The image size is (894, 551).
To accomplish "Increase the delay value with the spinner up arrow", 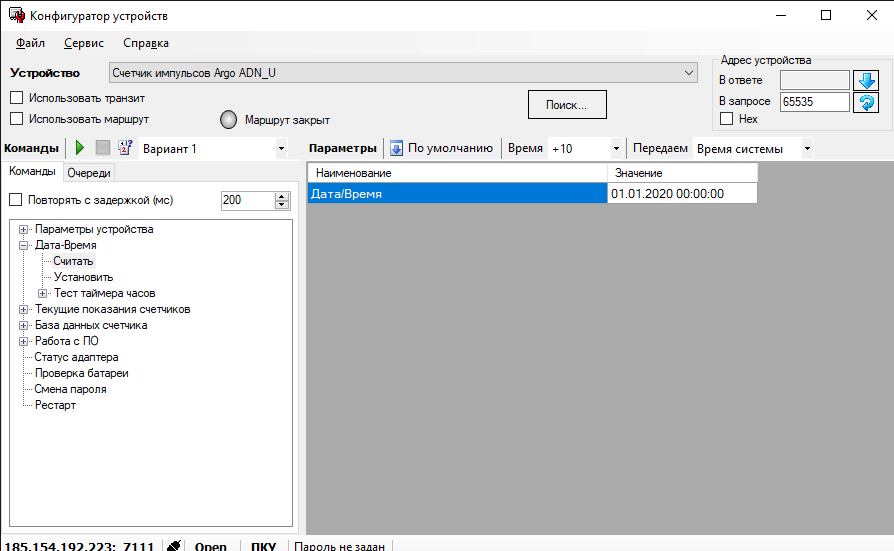I will tap(281, 196).
